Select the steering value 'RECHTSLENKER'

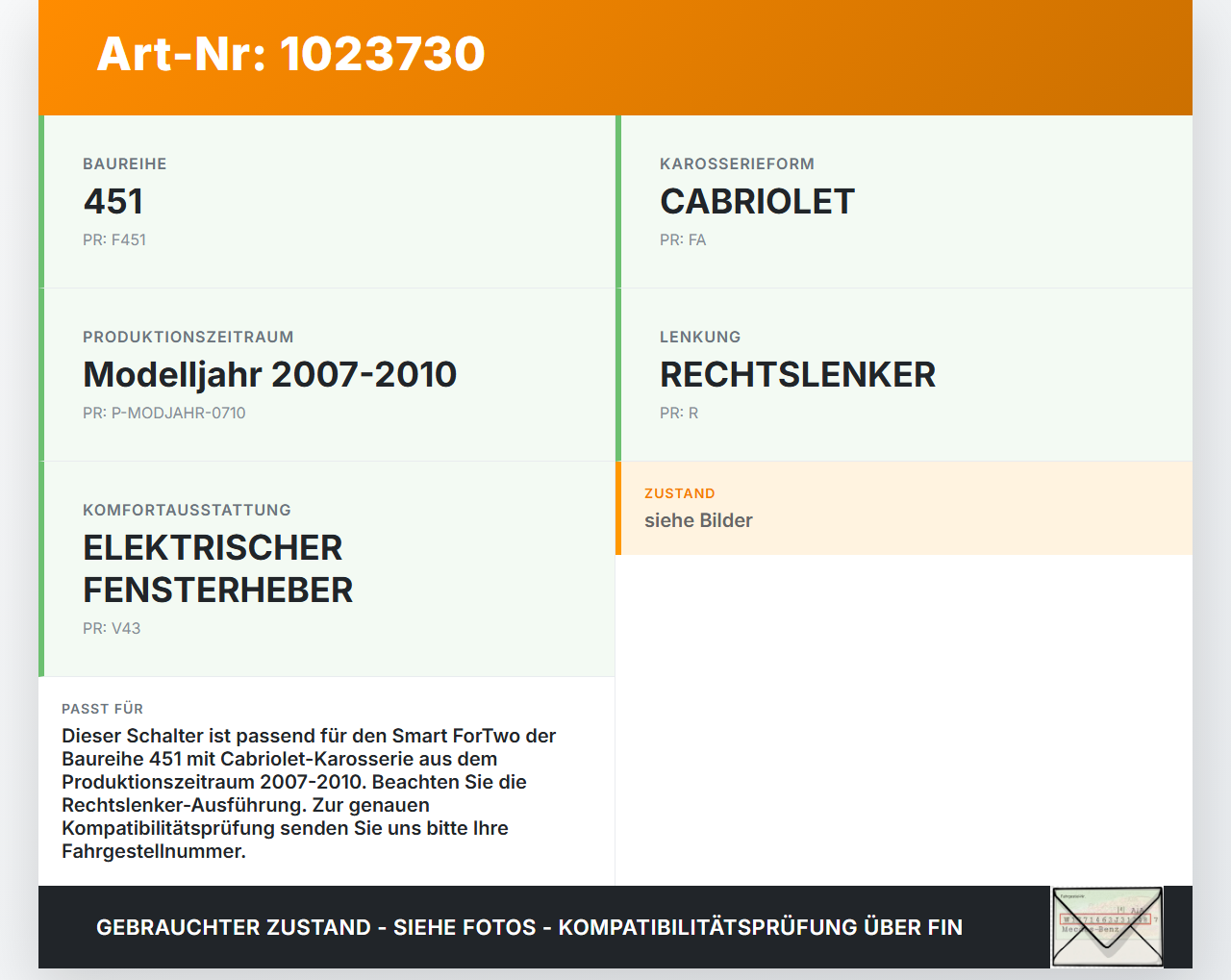[797, 374]
